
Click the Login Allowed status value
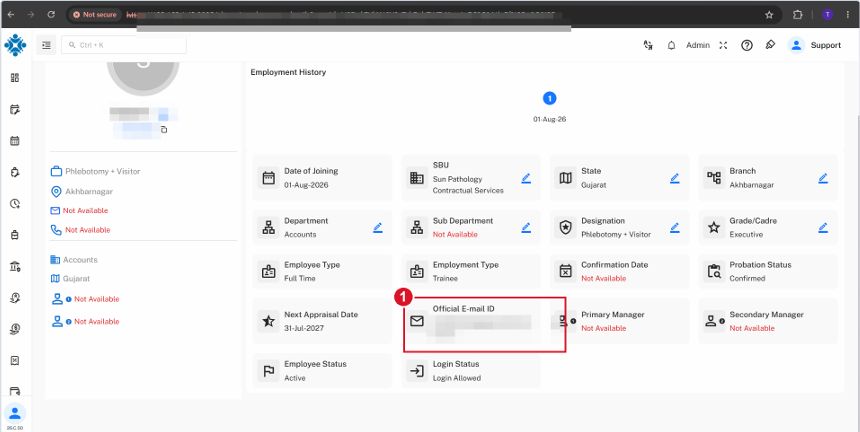pos(457,378)
